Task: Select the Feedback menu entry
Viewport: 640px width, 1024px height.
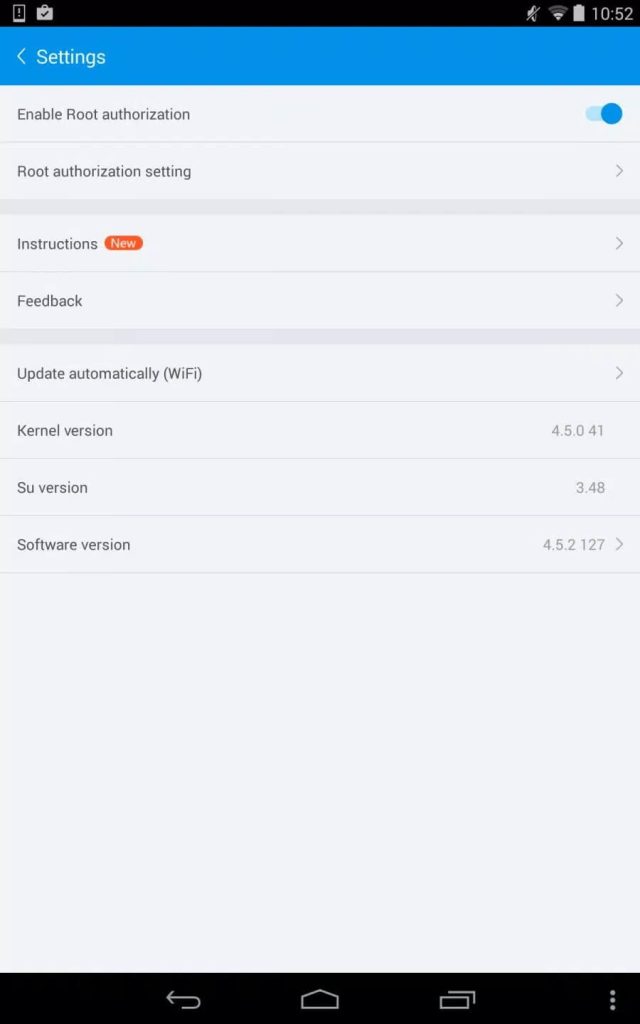Action: (x=320, y=300)
